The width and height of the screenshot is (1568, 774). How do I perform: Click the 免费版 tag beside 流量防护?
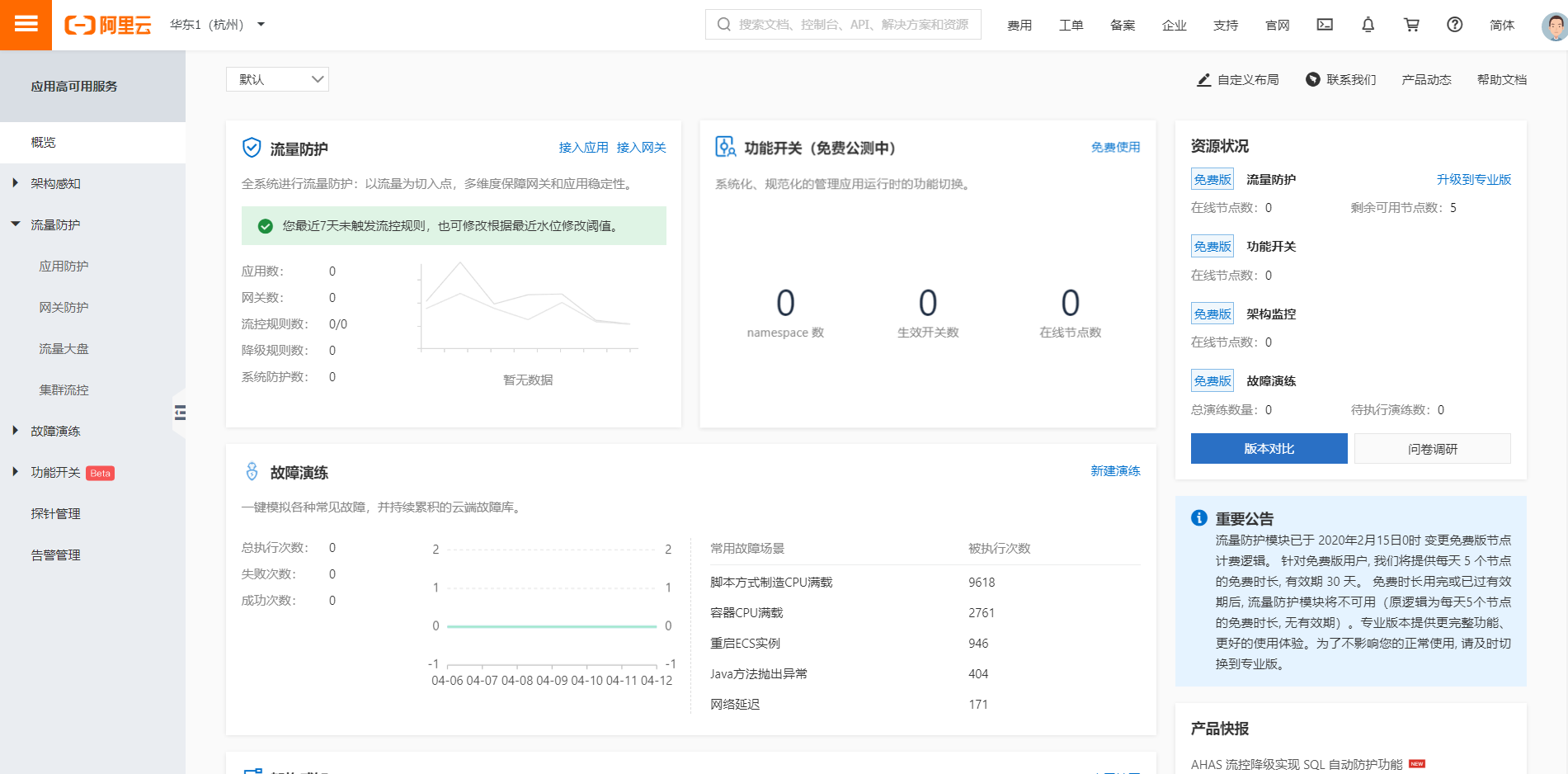(1212, 179)
